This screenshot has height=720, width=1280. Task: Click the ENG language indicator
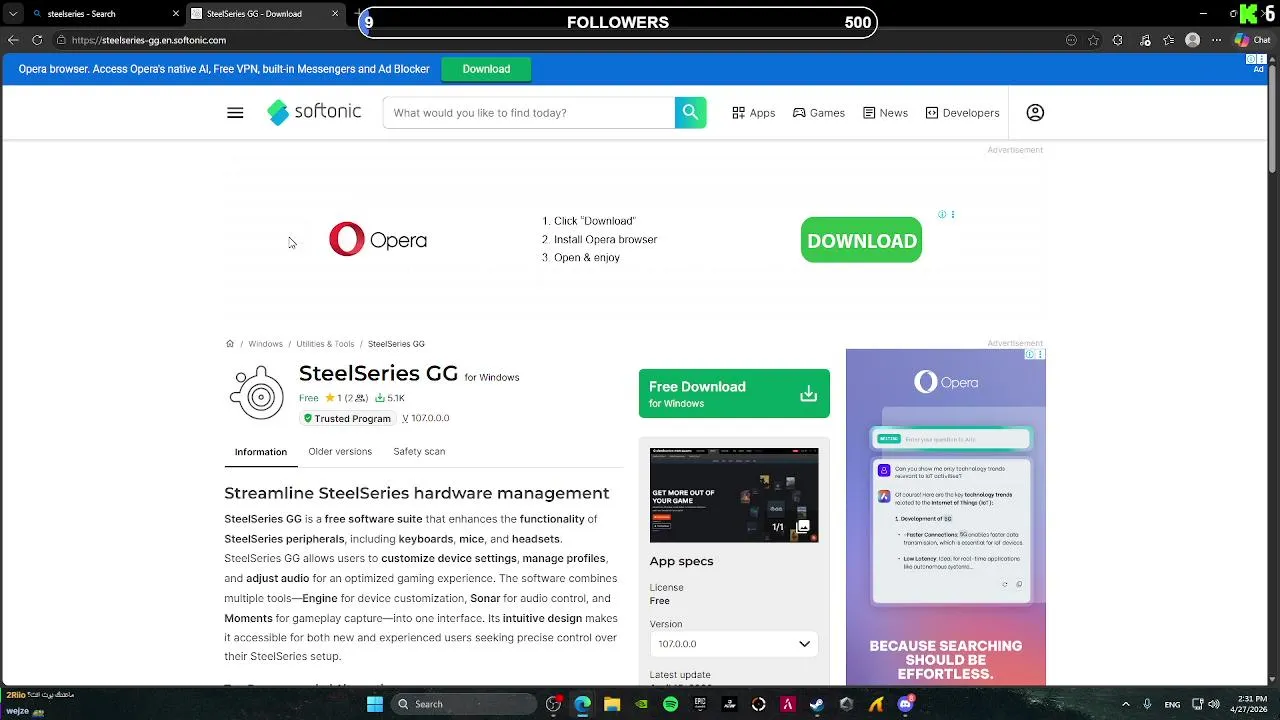coord(1172,704)
